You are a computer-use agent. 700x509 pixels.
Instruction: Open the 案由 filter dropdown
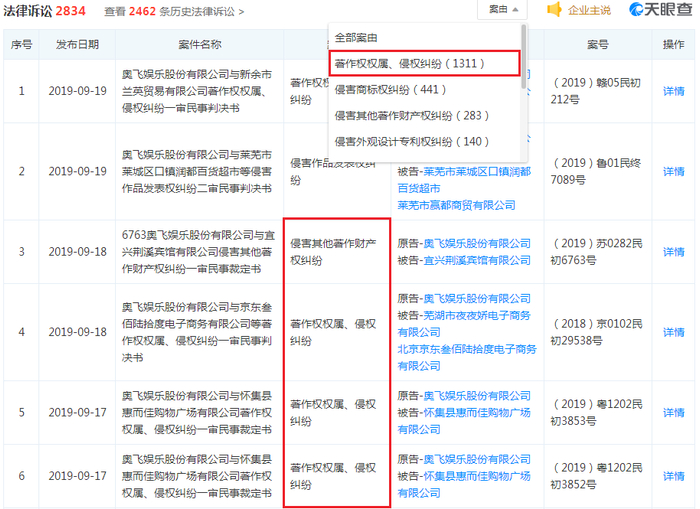tap(503, 9)
